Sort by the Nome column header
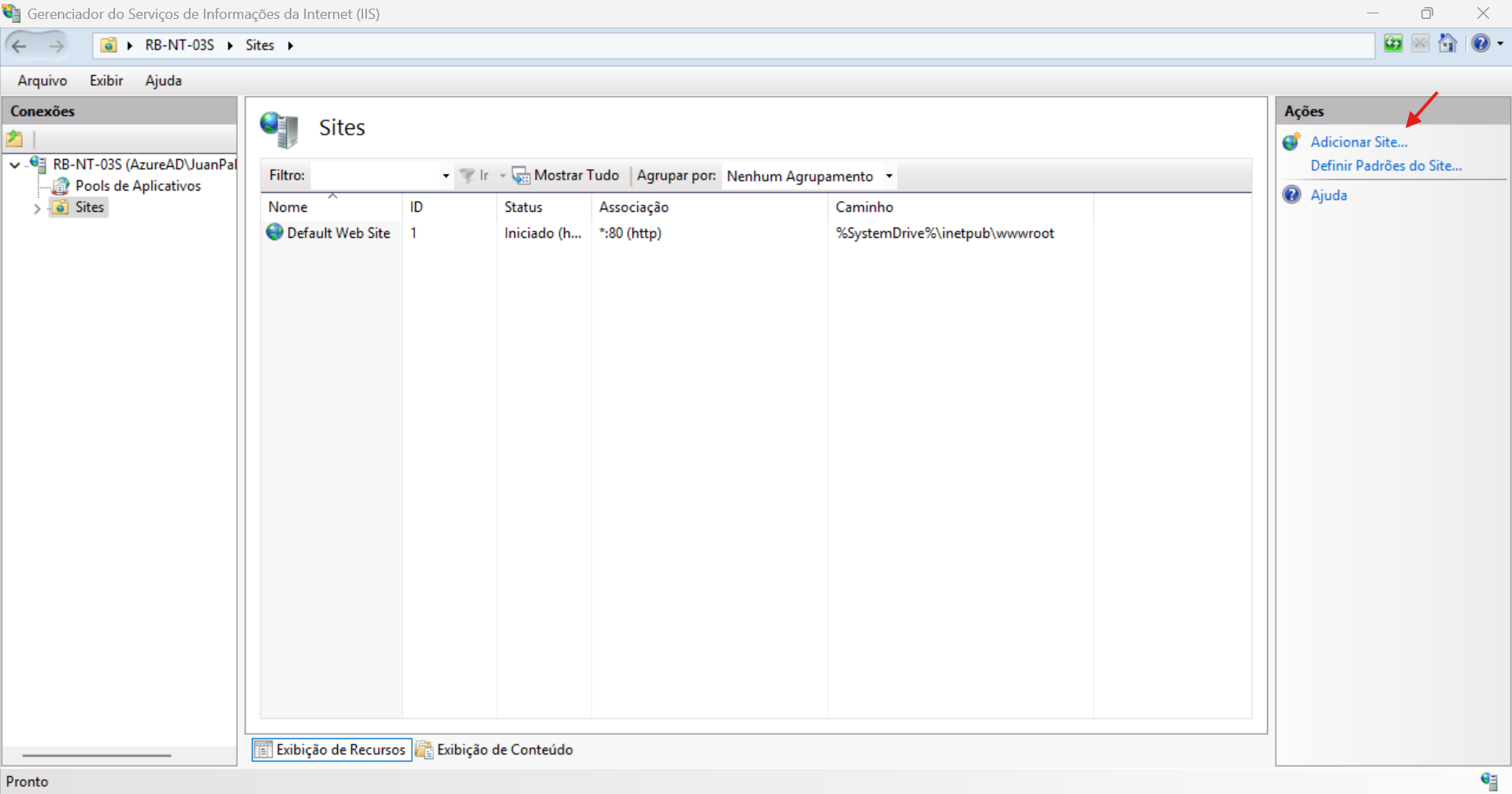 pos(332,206)
